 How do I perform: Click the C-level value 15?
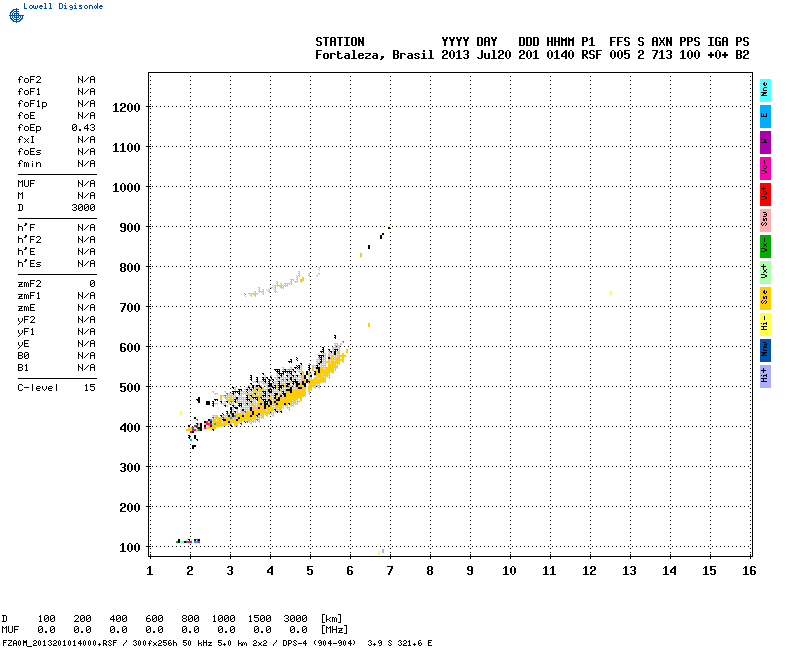click(89, 387)
